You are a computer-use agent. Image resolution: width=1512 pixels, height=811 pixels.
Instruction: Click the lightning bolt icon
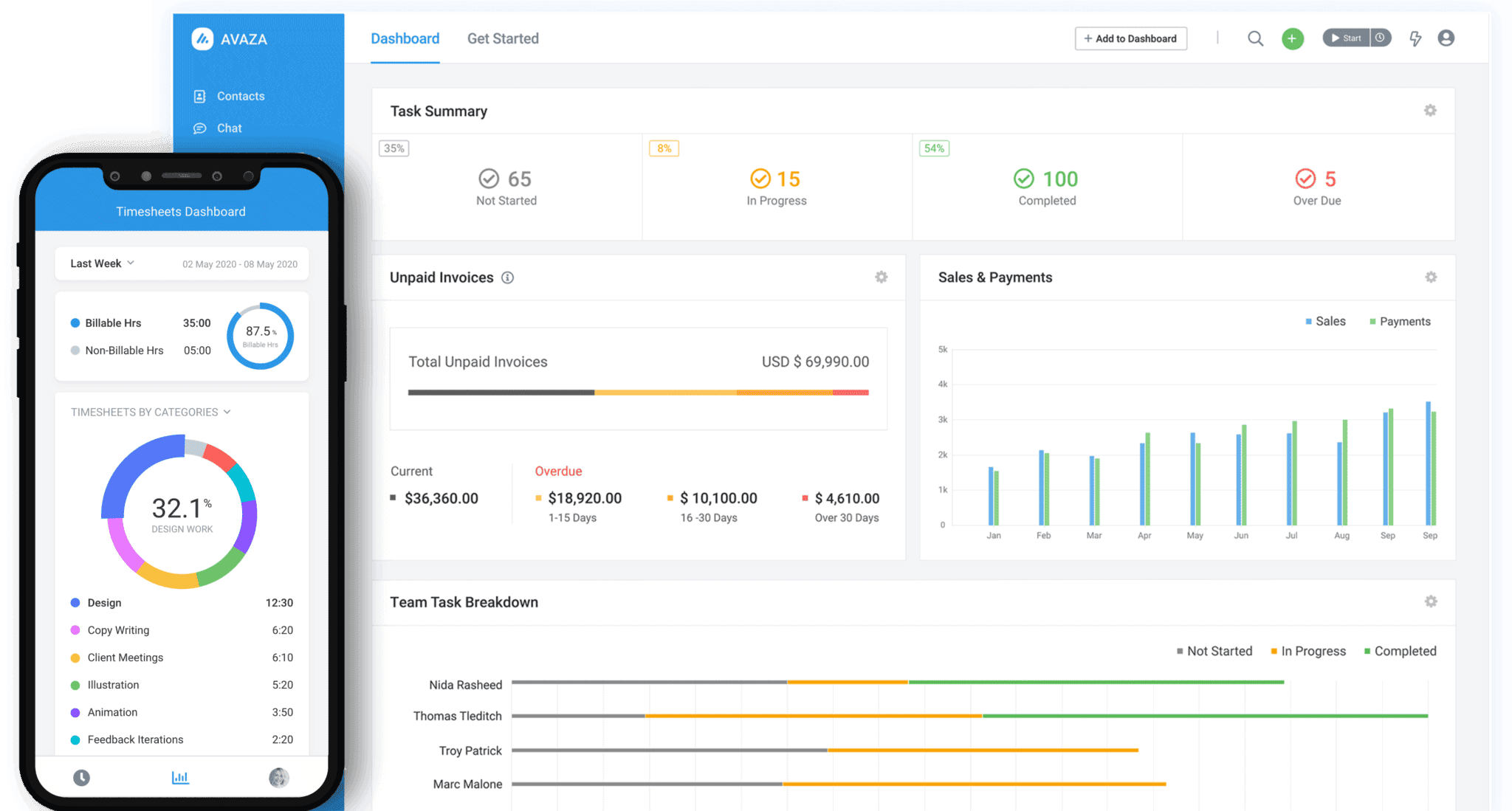(1415, 38)
